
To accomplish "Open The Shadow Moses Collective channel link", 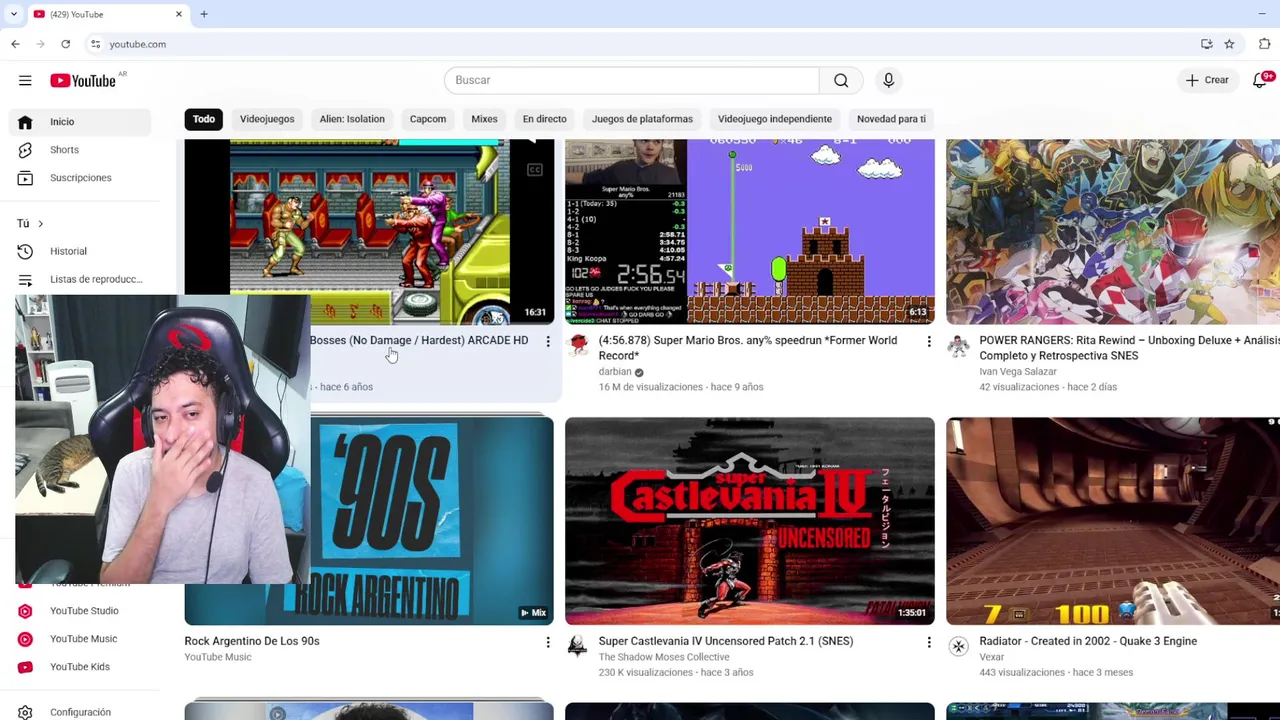I will [x=664, y=657].
